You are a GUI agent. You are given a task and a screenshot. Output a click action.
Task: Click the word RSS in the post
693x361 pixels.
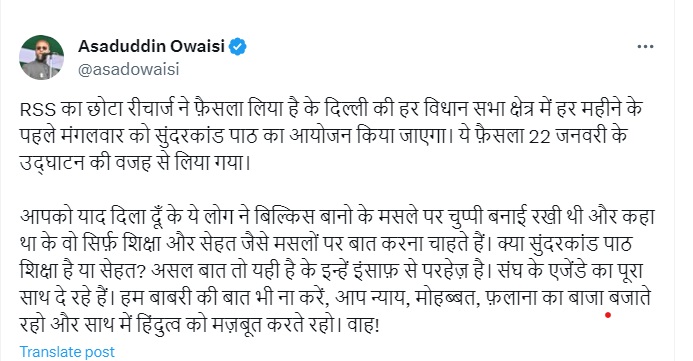click(38, 109)
